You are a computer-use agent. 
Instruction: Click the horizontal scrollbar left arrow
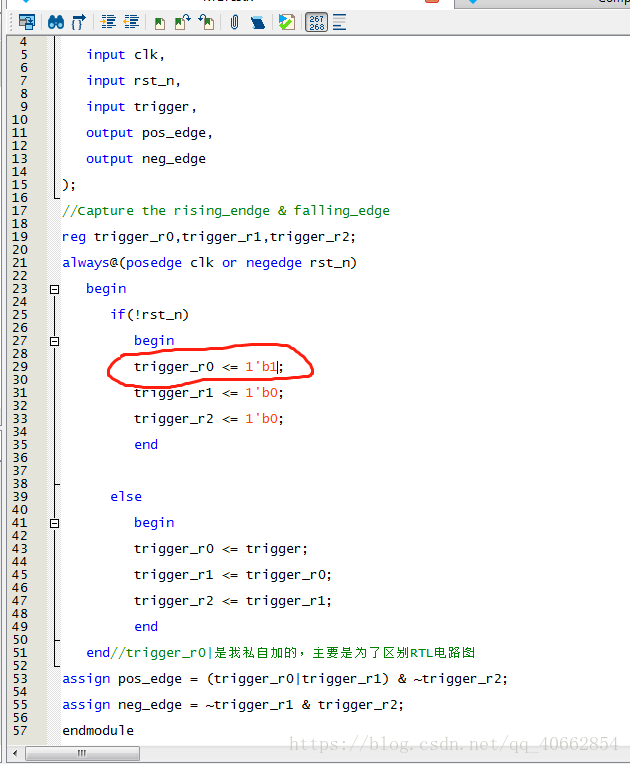click(16, 753)
